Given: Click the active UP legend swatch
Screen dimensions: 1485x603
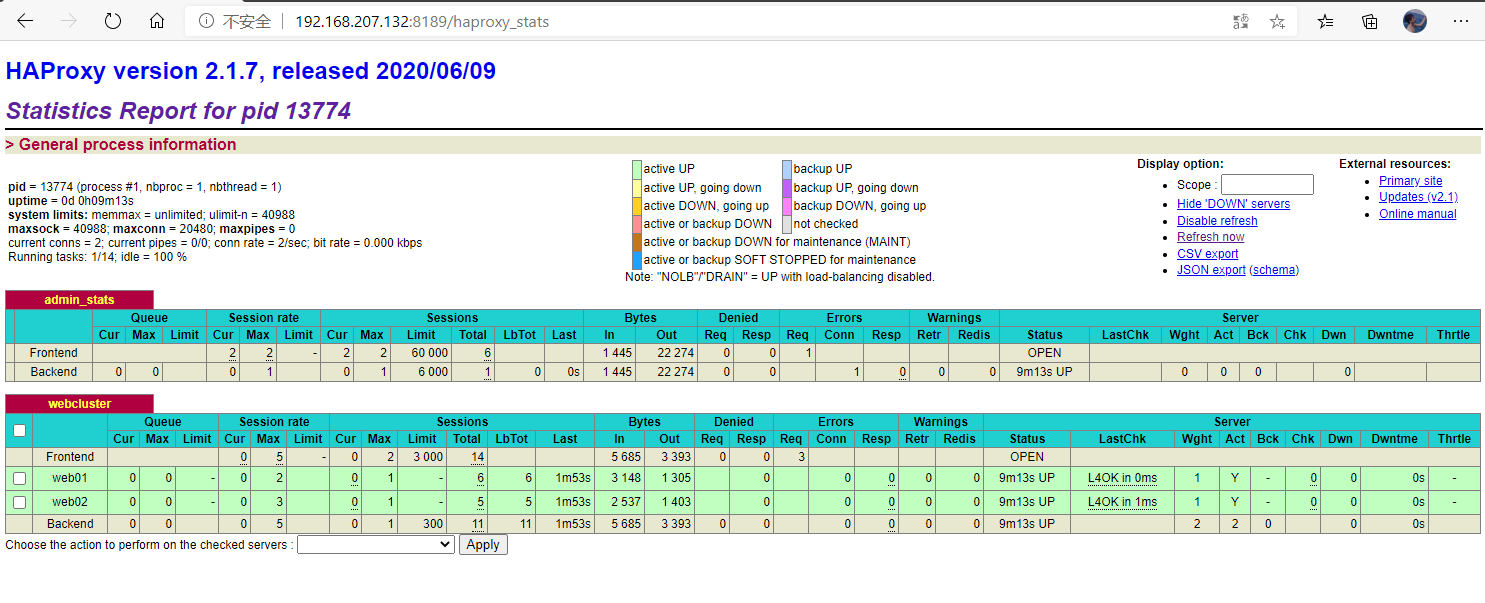Looking at the screenshot, I should pyautogui.click(x=636, y=169).
